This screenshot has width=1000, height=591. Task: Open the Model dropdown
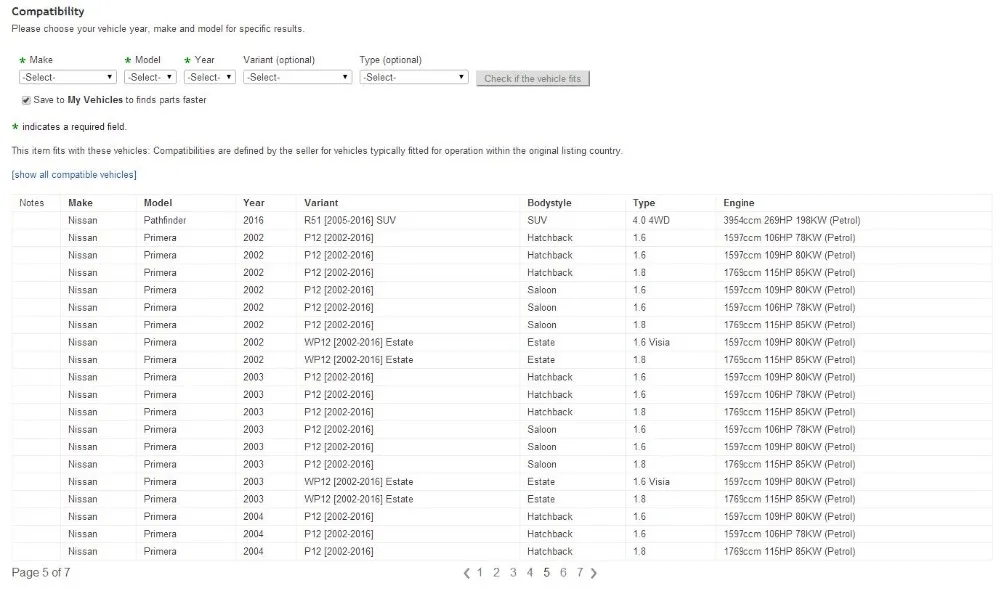(x=151, y=77)
